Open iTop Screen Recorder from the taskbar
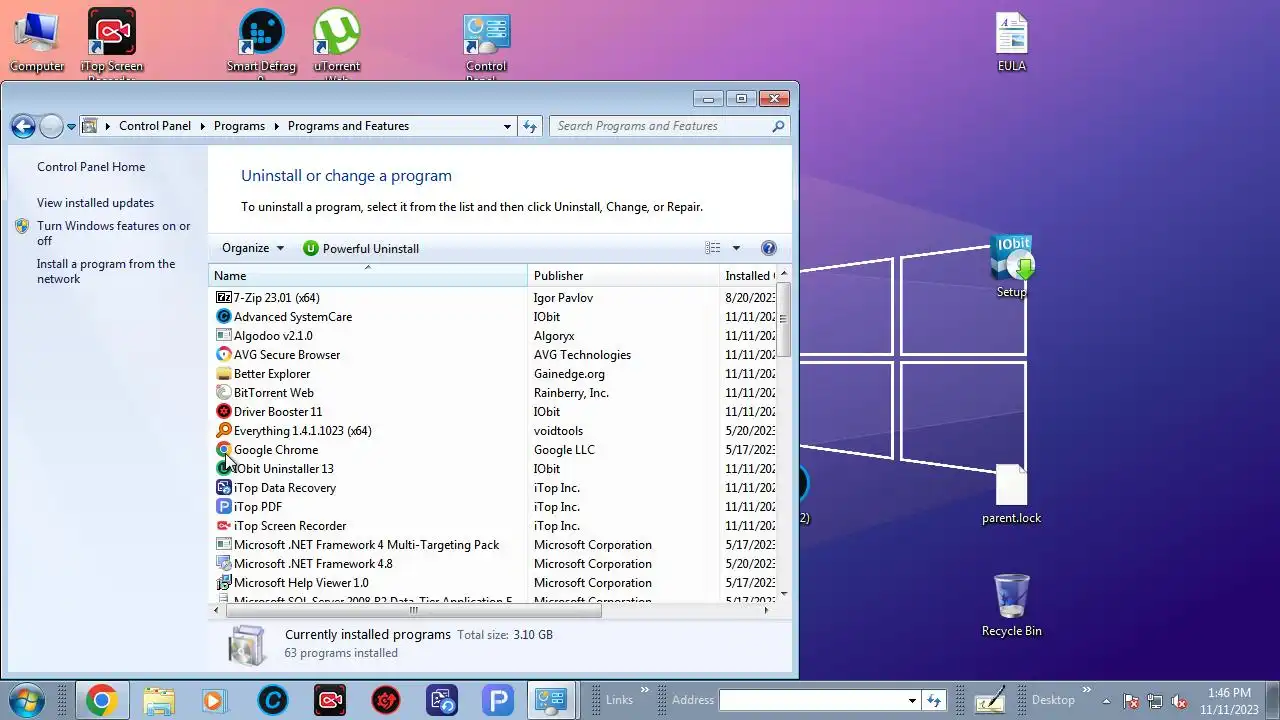The height and width of the screenshot is (720, 1280). (330, 700)
